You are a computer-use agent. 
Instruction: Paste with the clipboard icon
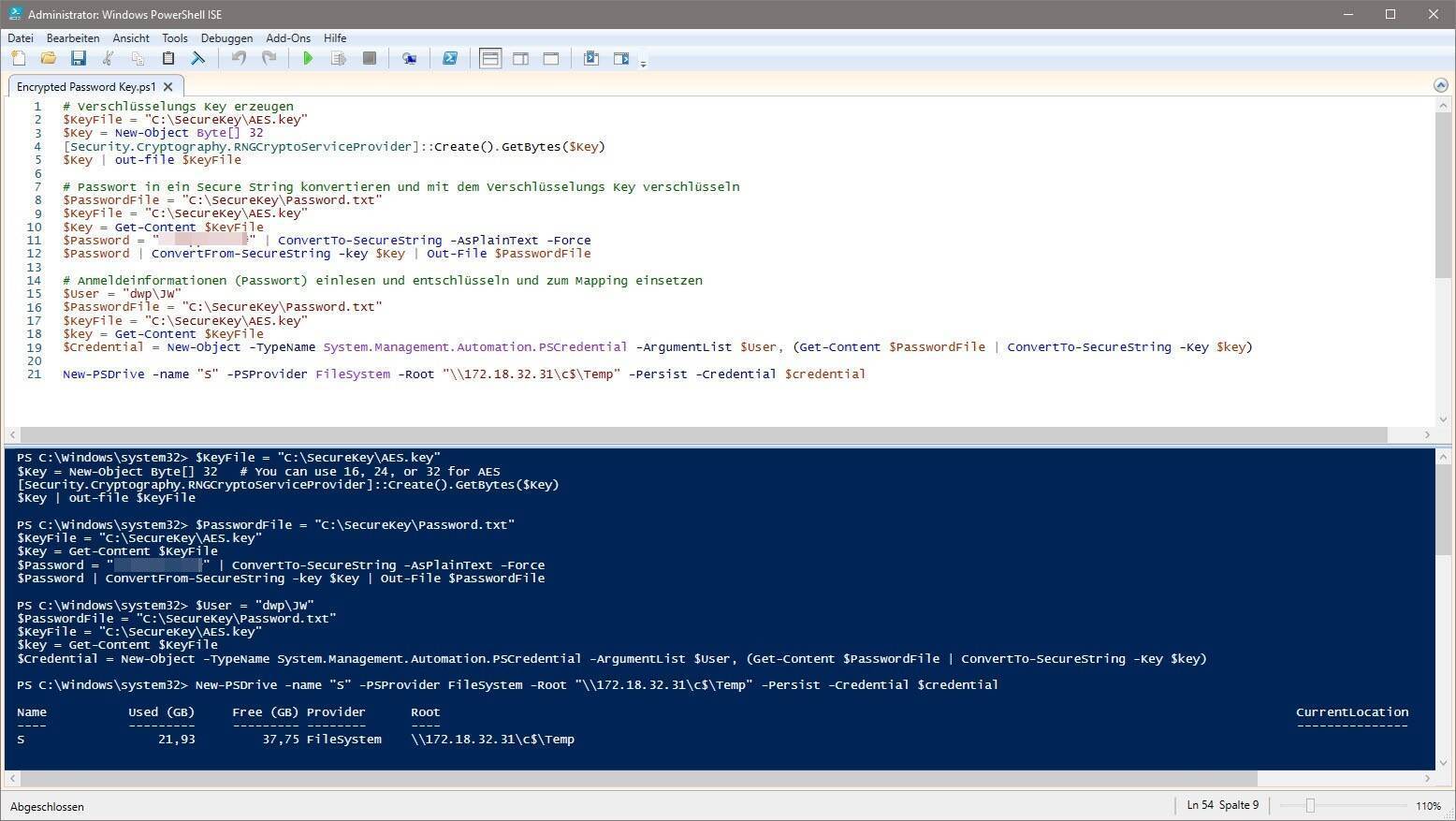(168, 59)
